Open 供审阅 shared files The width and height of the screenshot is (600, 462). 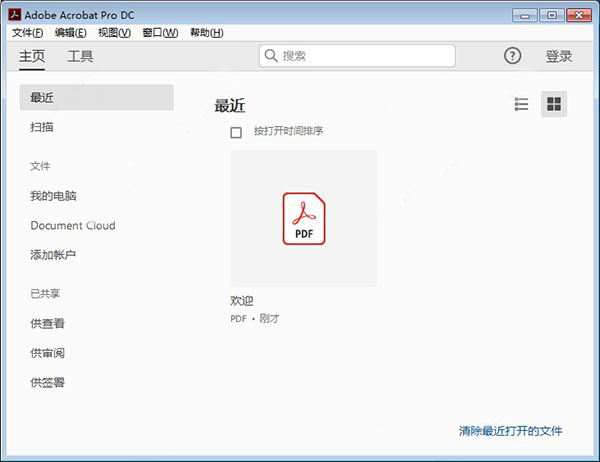coord(47,353)
